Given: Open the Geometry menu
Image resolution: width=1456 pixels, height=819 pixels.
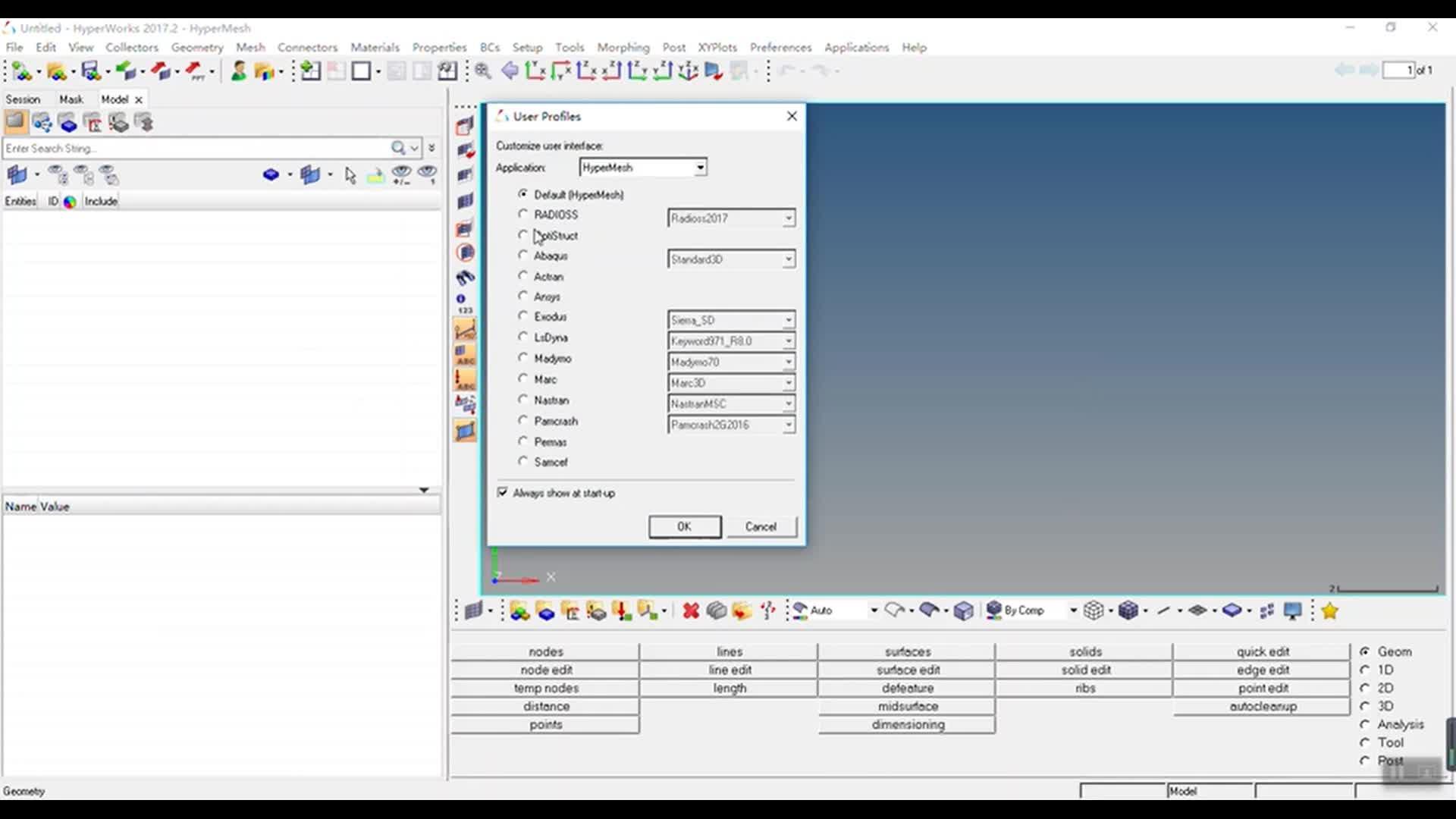Looking at the screenshot, I should click(x=196, y=47).
